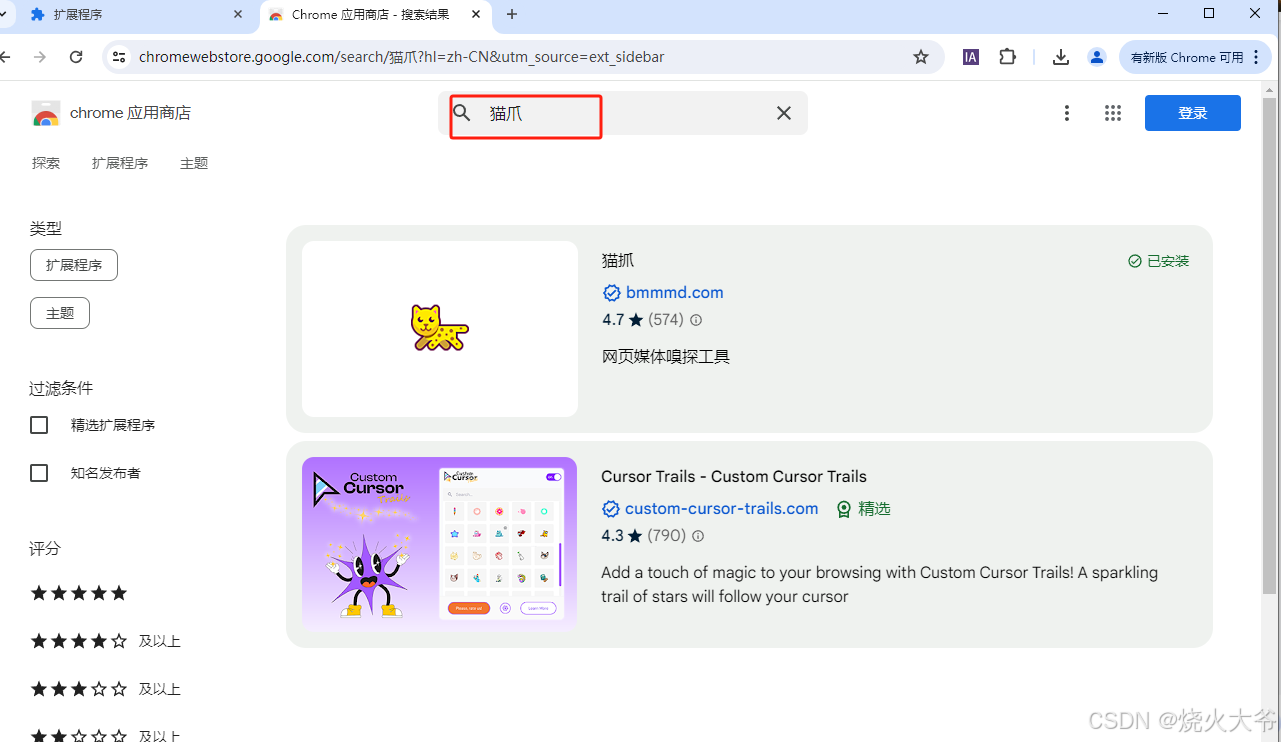The height and width of the screenshot is (742, 1281).
Task: Click the chrome 应用商店 title text
Action: tap(130, 113)
